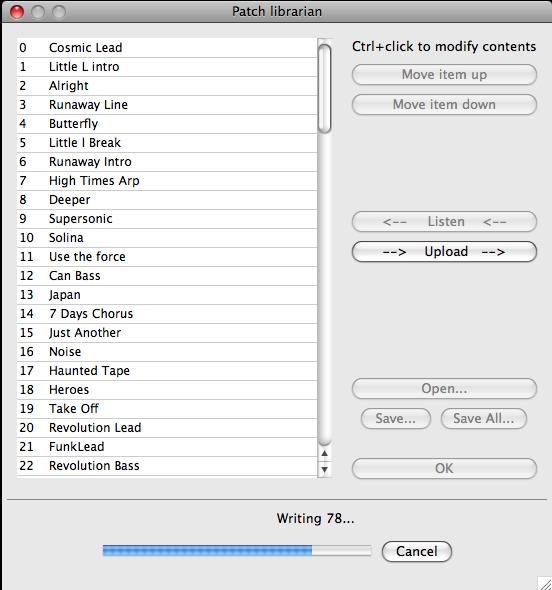Click the Open... button
The width and height of the screenshot is (552, 590).
point(444,388)
